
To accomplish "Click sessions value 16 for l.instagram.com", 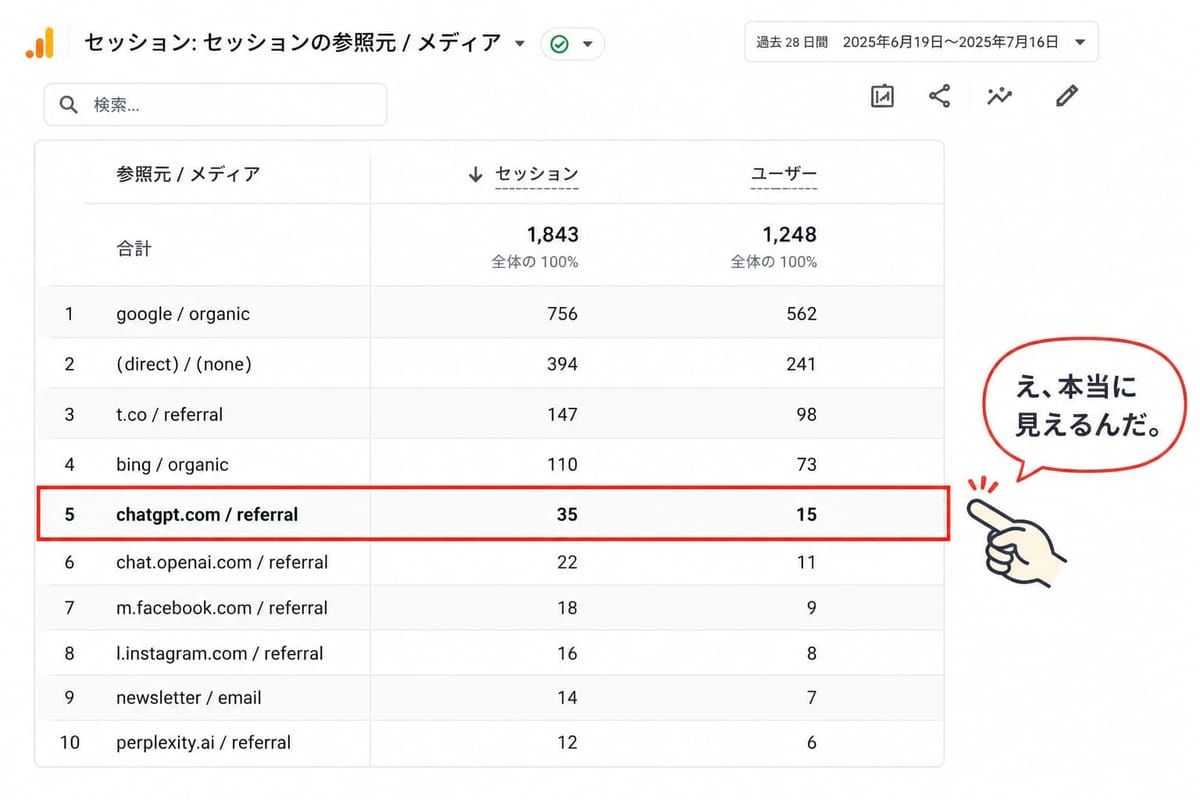I will 567,653.
